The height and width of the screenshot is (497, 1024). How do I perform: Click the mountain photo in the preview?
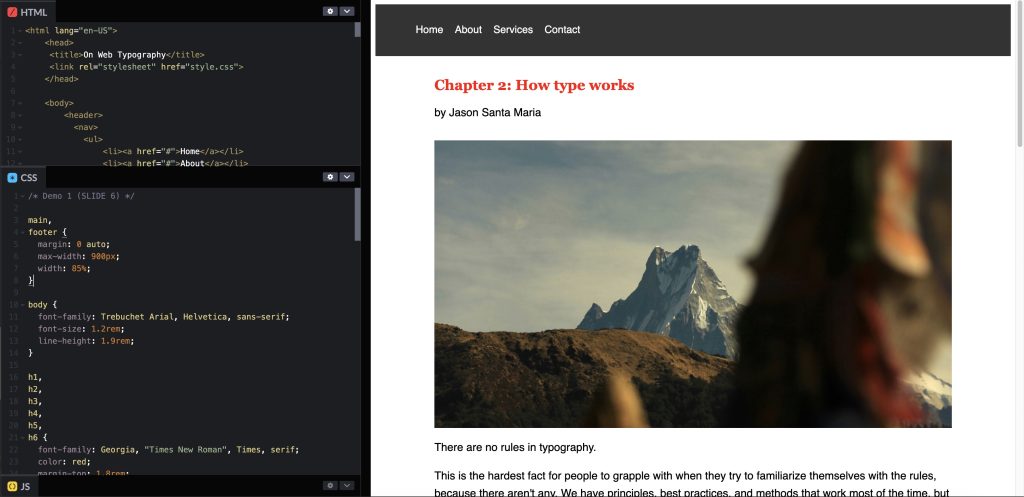click(693, 284)
